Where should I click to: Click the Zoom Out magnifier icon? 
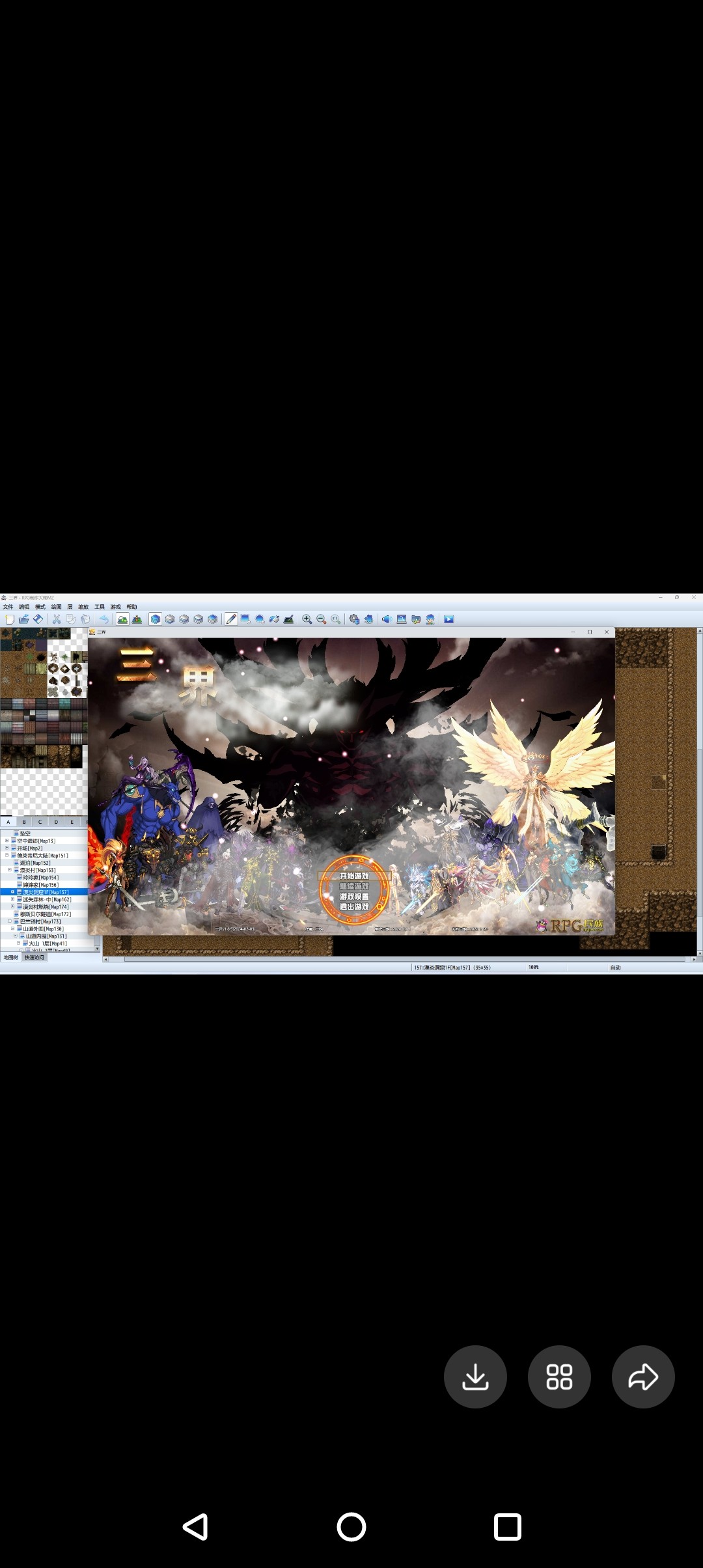pyautogui.click(x=322, y=619)
